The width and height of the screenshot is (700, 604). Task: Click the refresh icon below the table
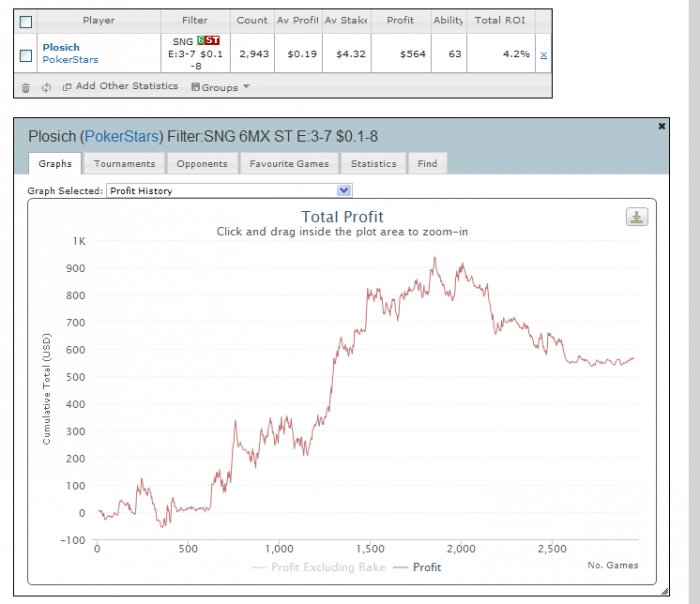pos(46,87)
